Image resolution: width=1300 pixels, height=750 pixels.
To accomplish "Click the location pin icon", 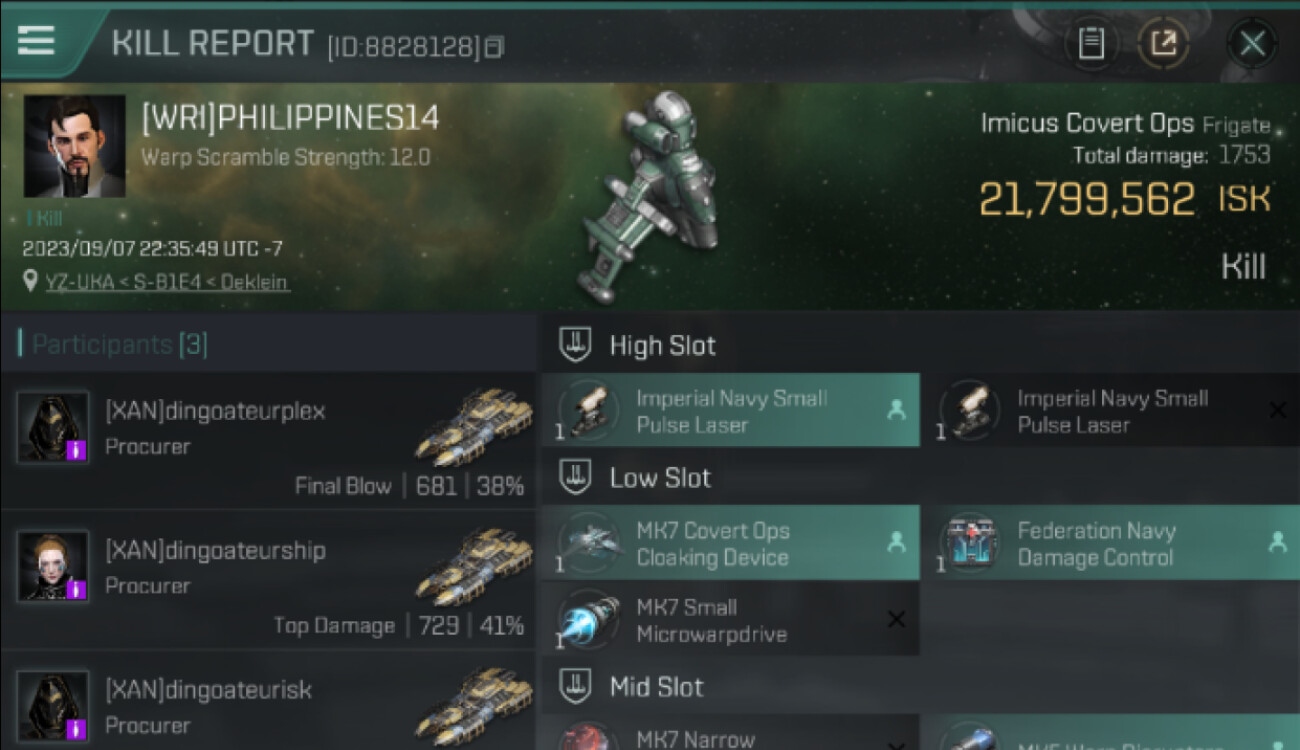I will click(31, 282).
